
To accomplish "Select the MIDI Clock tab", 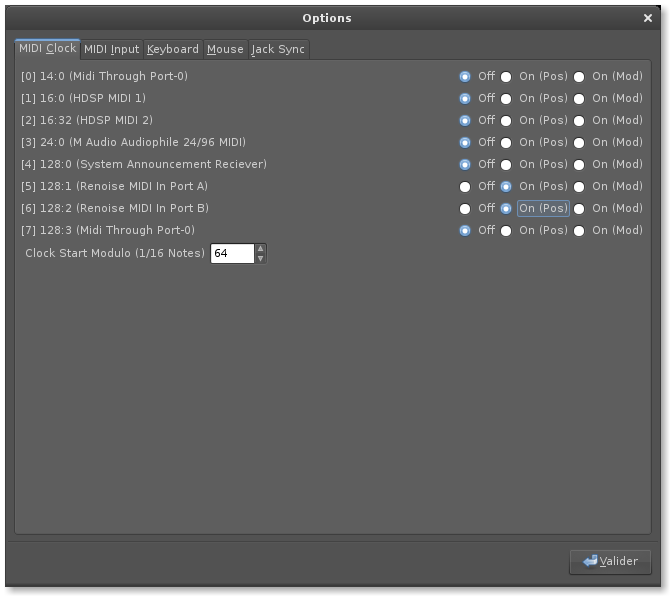I will pyautogui.click(x=47, y=48).
